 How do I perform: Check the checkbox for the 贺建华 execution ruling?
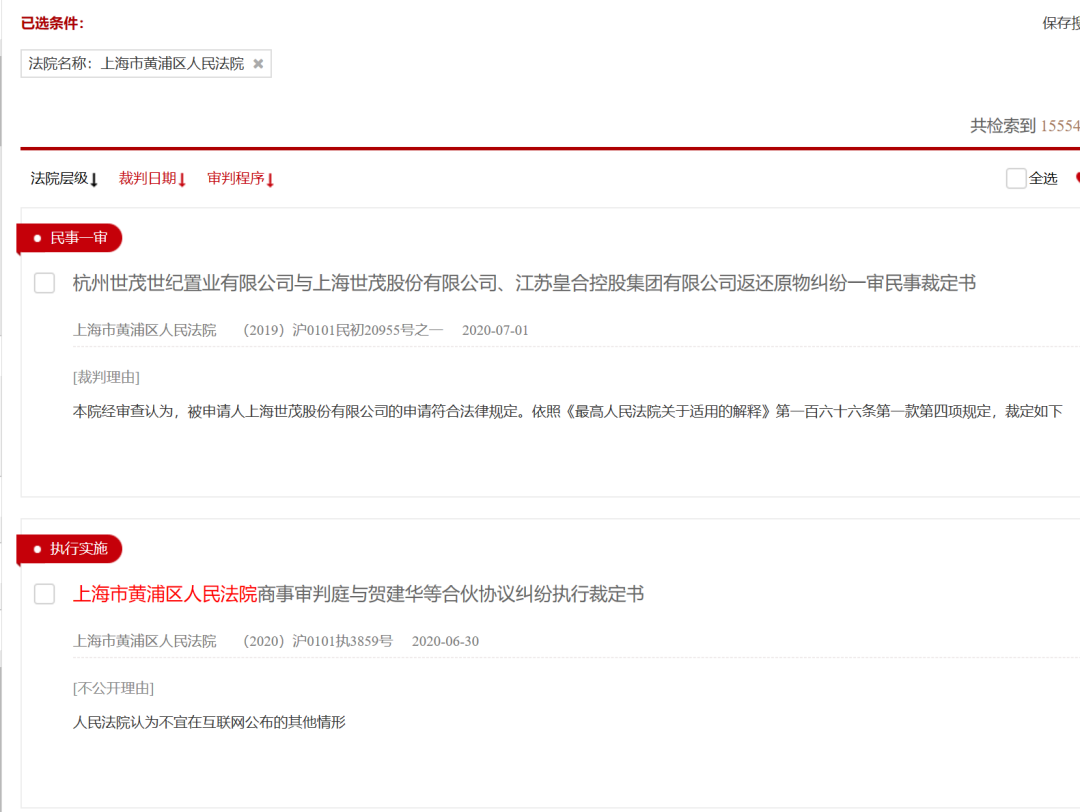click(43, 594)
